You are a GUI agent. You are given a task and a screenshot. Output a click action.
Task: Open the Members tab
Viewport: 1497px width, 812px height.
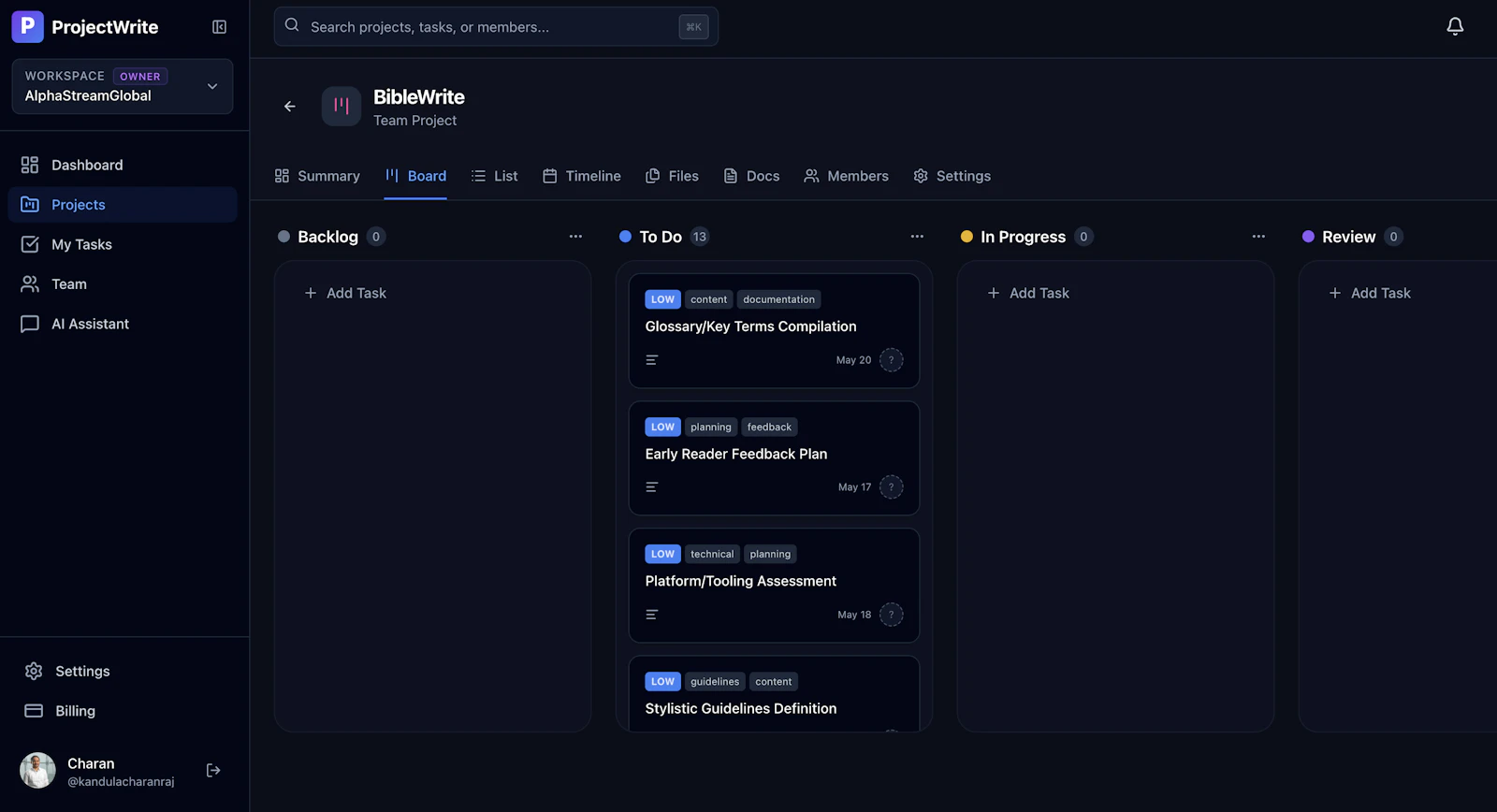pyautogui.click(x=846, y=176)
